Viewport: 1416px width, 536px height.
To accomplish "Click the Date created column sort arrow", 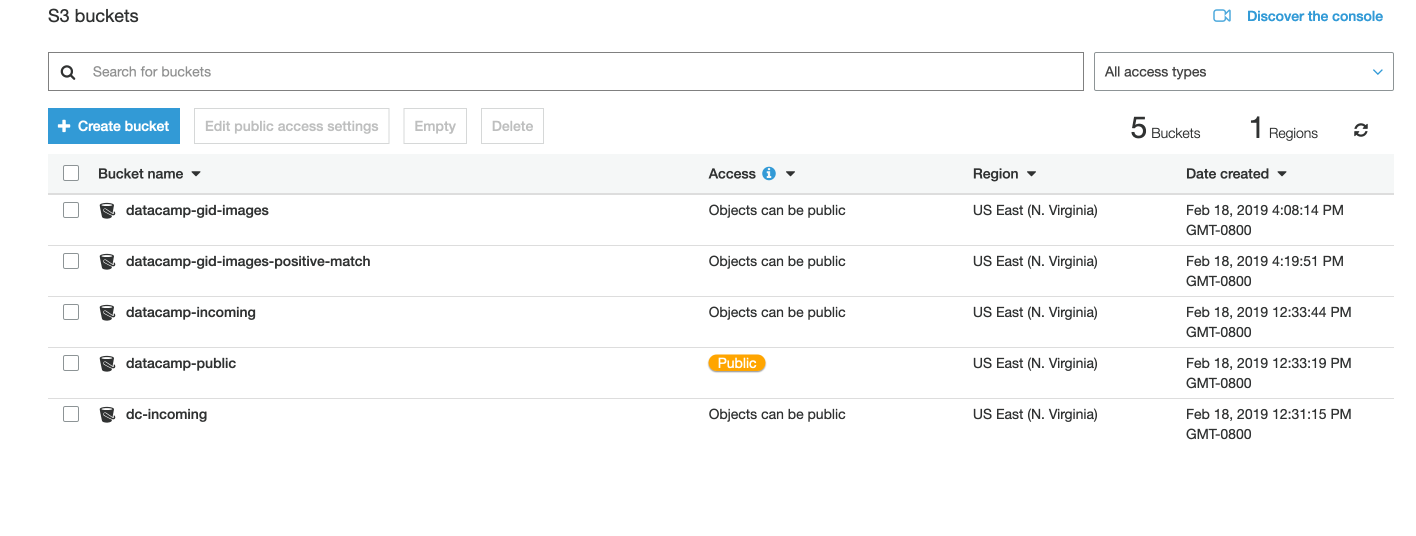I will pos(1282,174).
